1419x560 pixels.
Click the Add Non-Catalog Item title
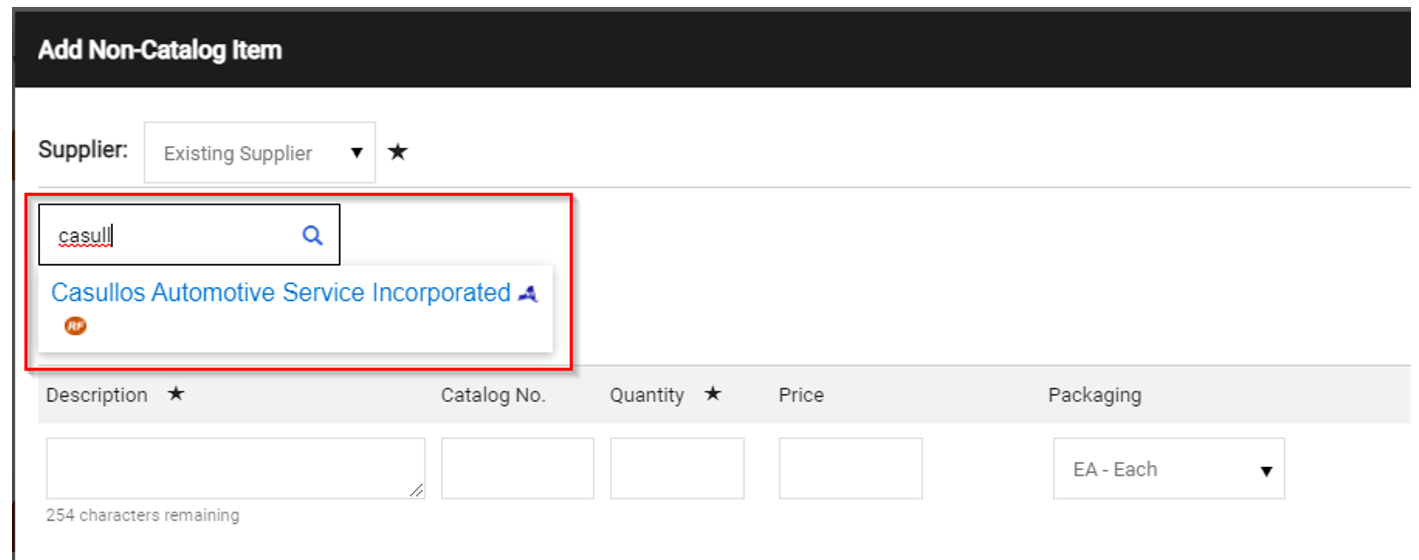tap(160, 50)
